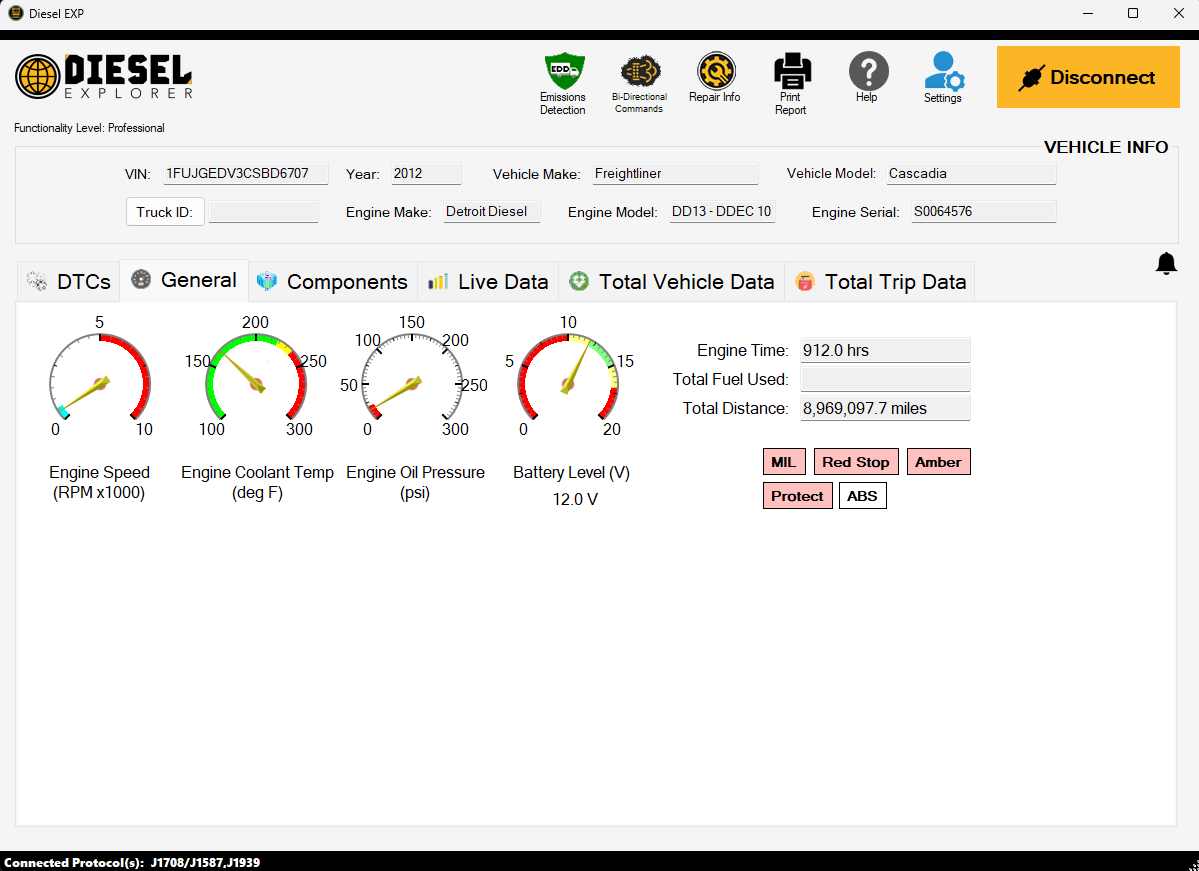Switch to the DTCs tab
The image size is (1199, 871).
(70, 281)
